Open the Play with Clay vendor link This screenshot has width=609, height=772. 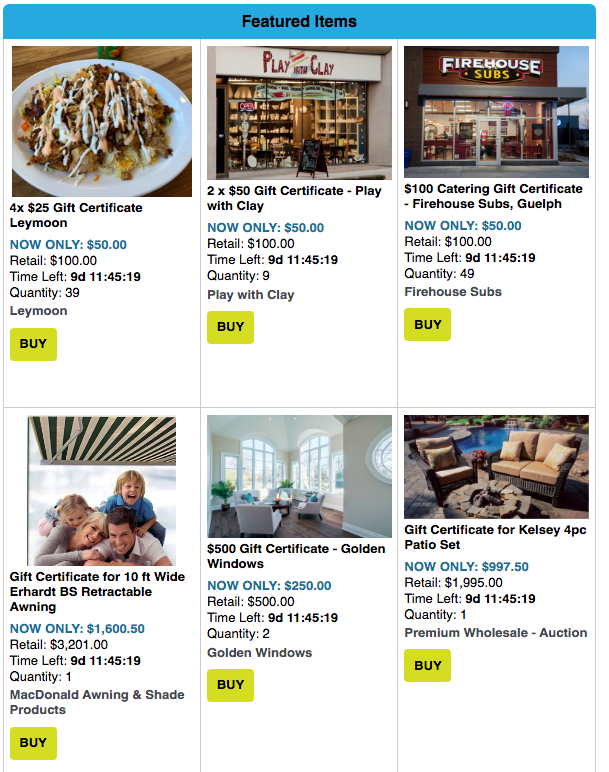(x=251, y=295)
